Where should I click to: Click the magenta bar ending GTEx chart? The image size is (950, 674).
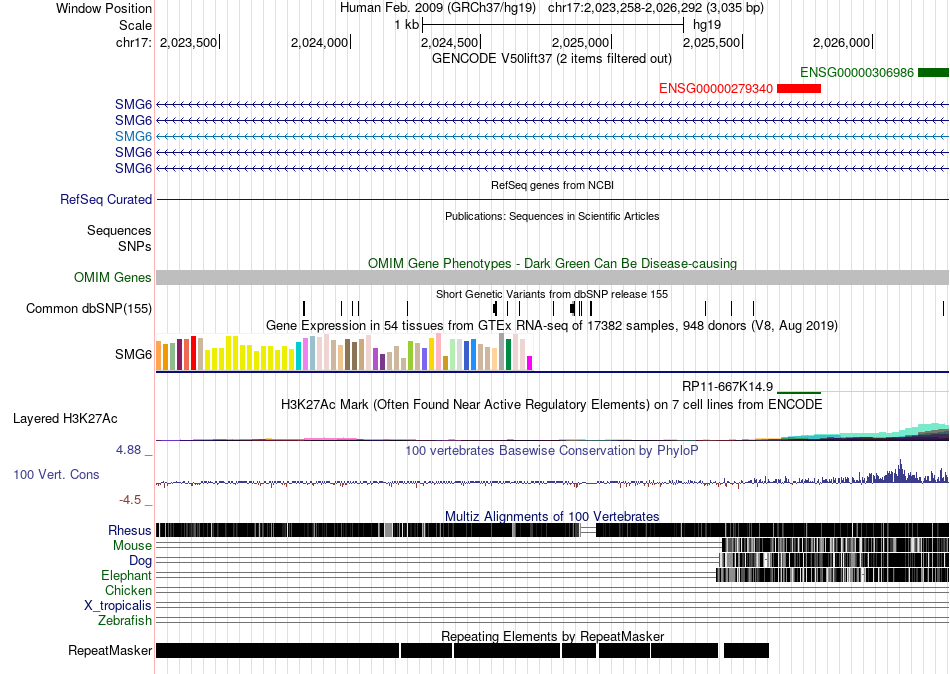530,363
